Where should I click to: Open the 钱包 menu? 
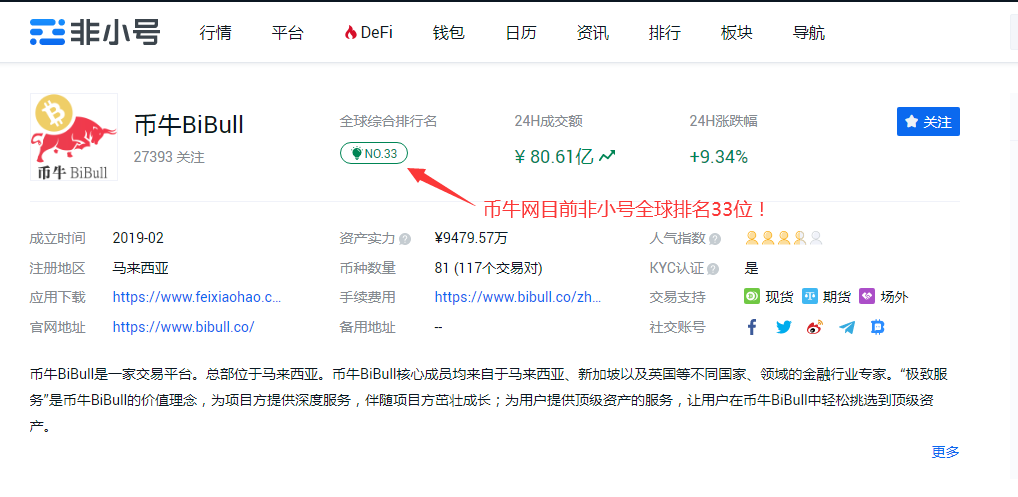click(449, 32)
